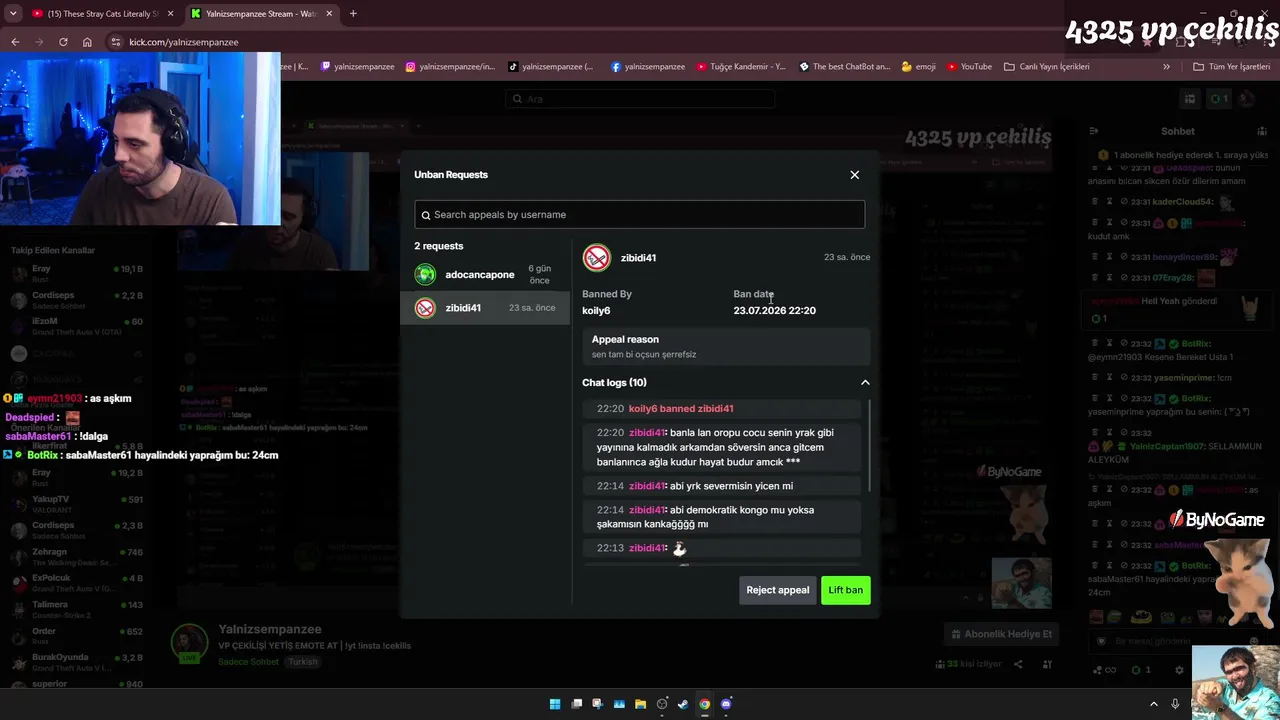The height and width of the screenshot is (720, 1280).
Task: Open 'The best ChatBot' bookmark
Action: (x=845, y=67)
